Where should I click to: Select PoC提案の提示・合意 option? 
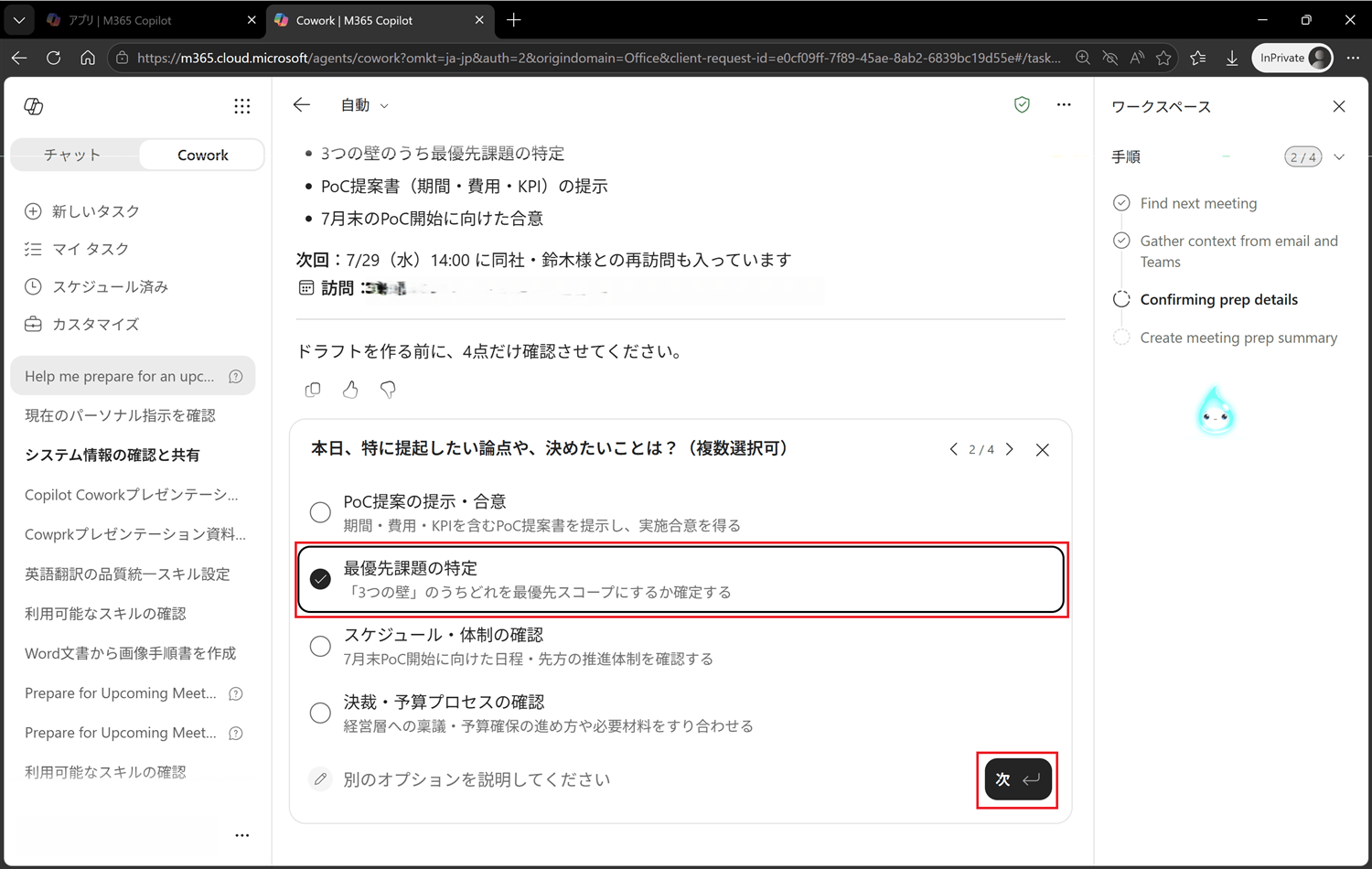(681, 513)
